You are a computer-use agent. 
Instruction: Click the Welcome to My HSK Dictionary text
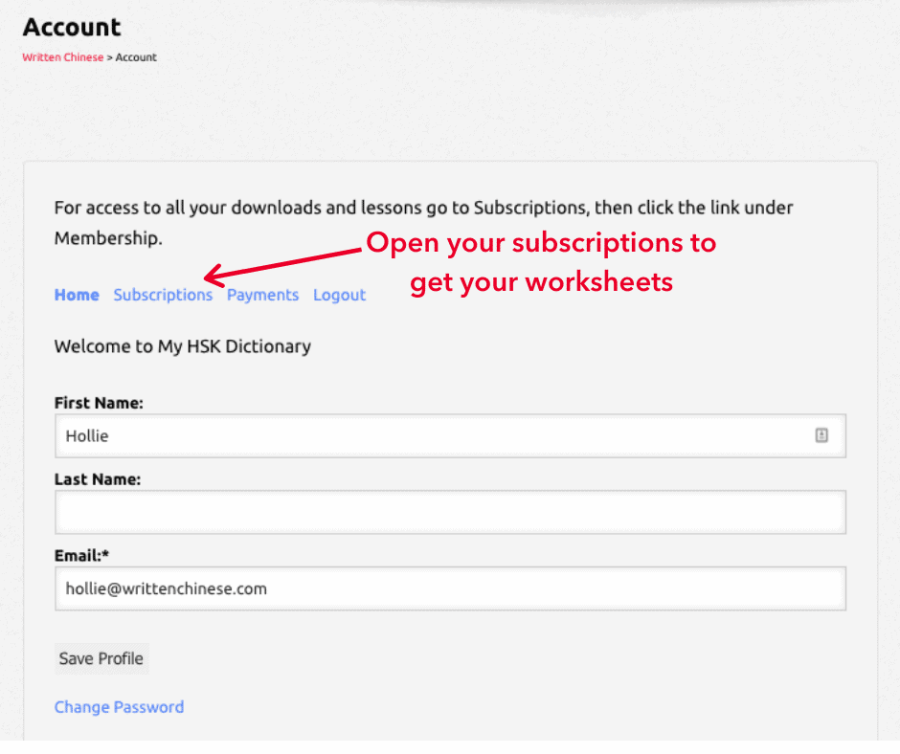(182, 347)
